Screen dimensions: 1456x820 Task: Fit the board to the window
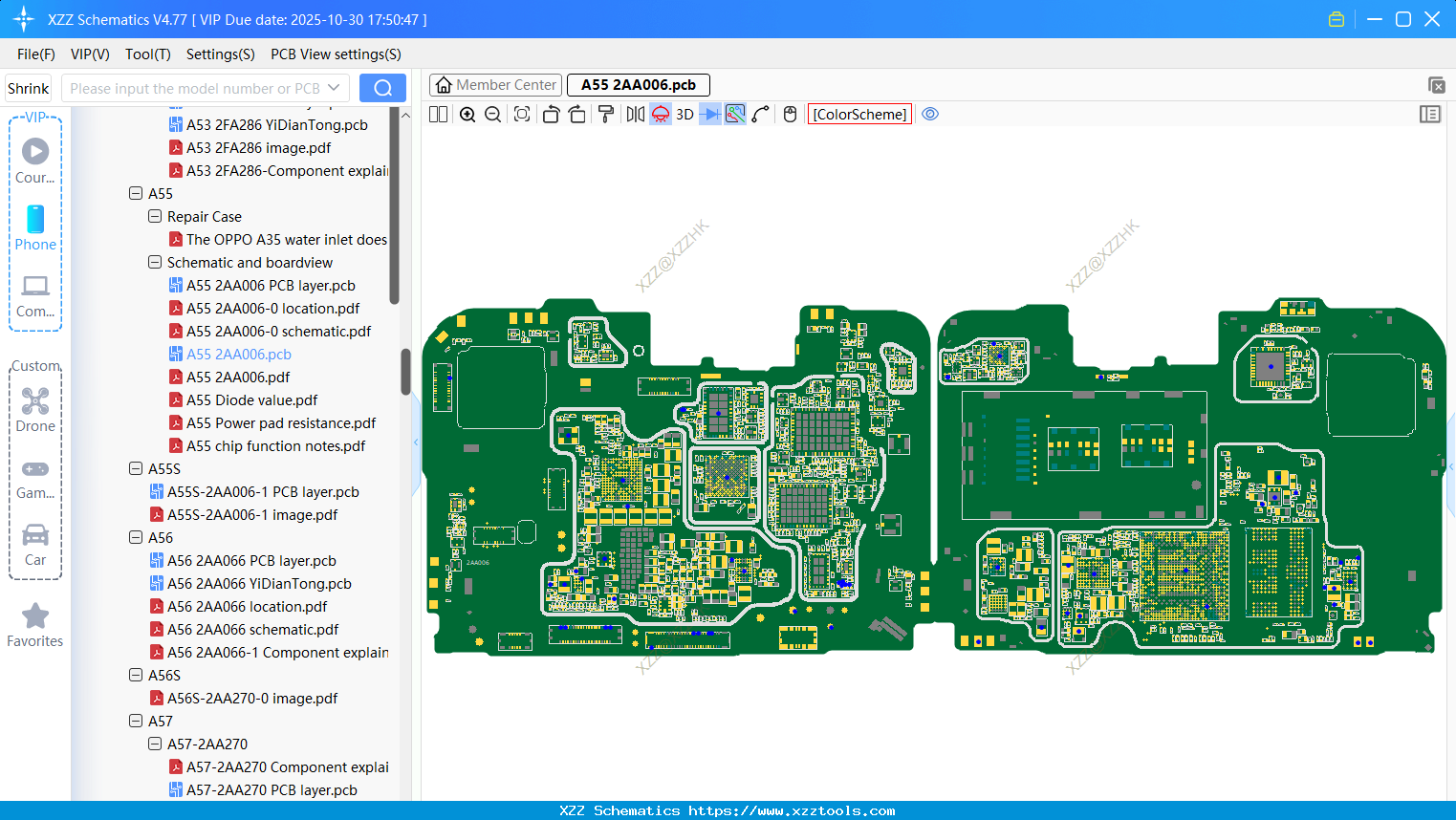pyautogui.click(x=522, y=115)
